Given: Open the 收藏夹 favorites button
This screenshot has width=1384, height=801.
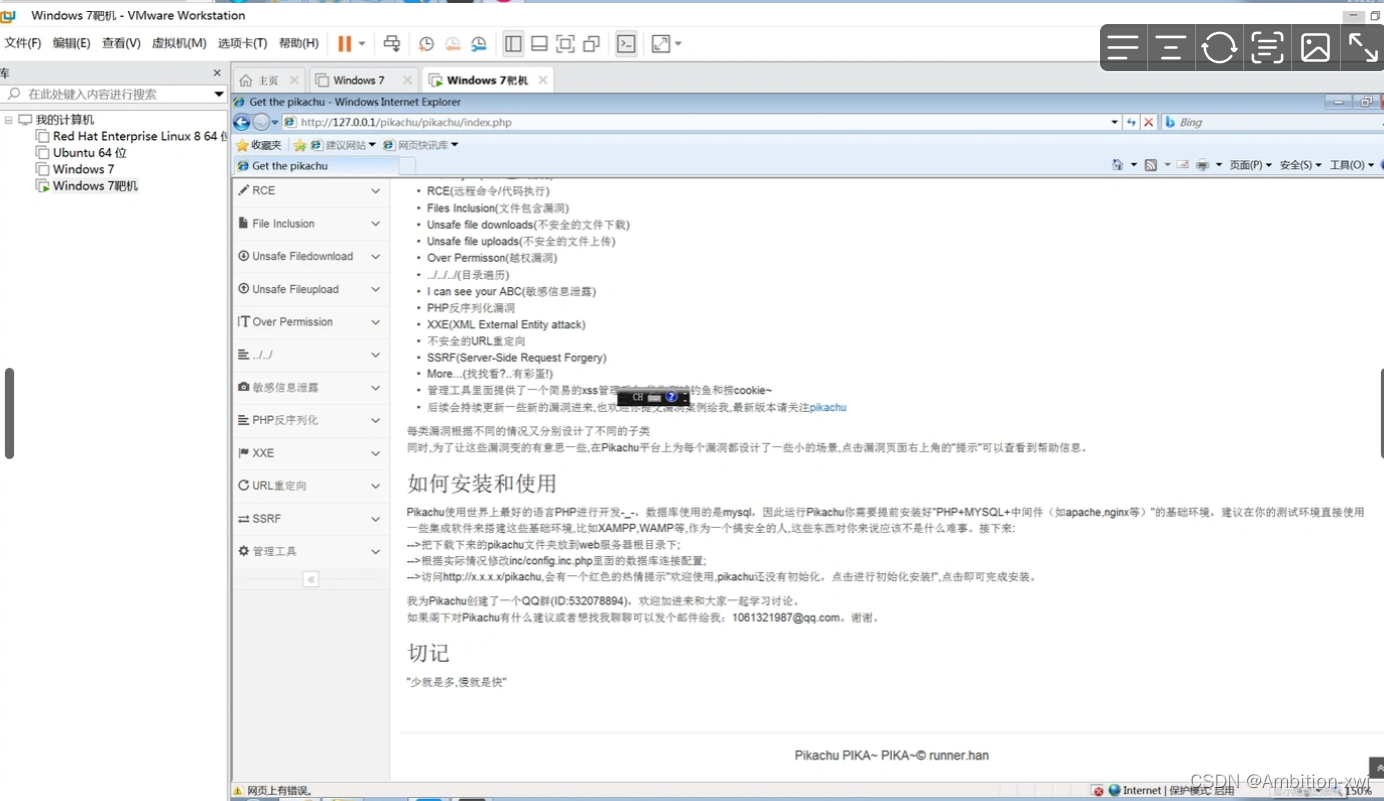Looking at the screenshot, I should tap(259, 145).
